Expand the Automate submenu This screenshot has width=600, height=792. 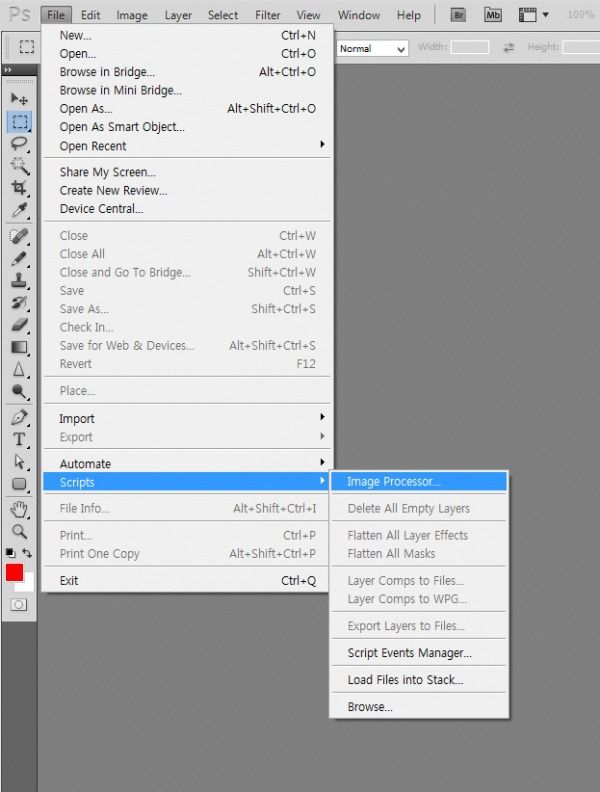187,464
